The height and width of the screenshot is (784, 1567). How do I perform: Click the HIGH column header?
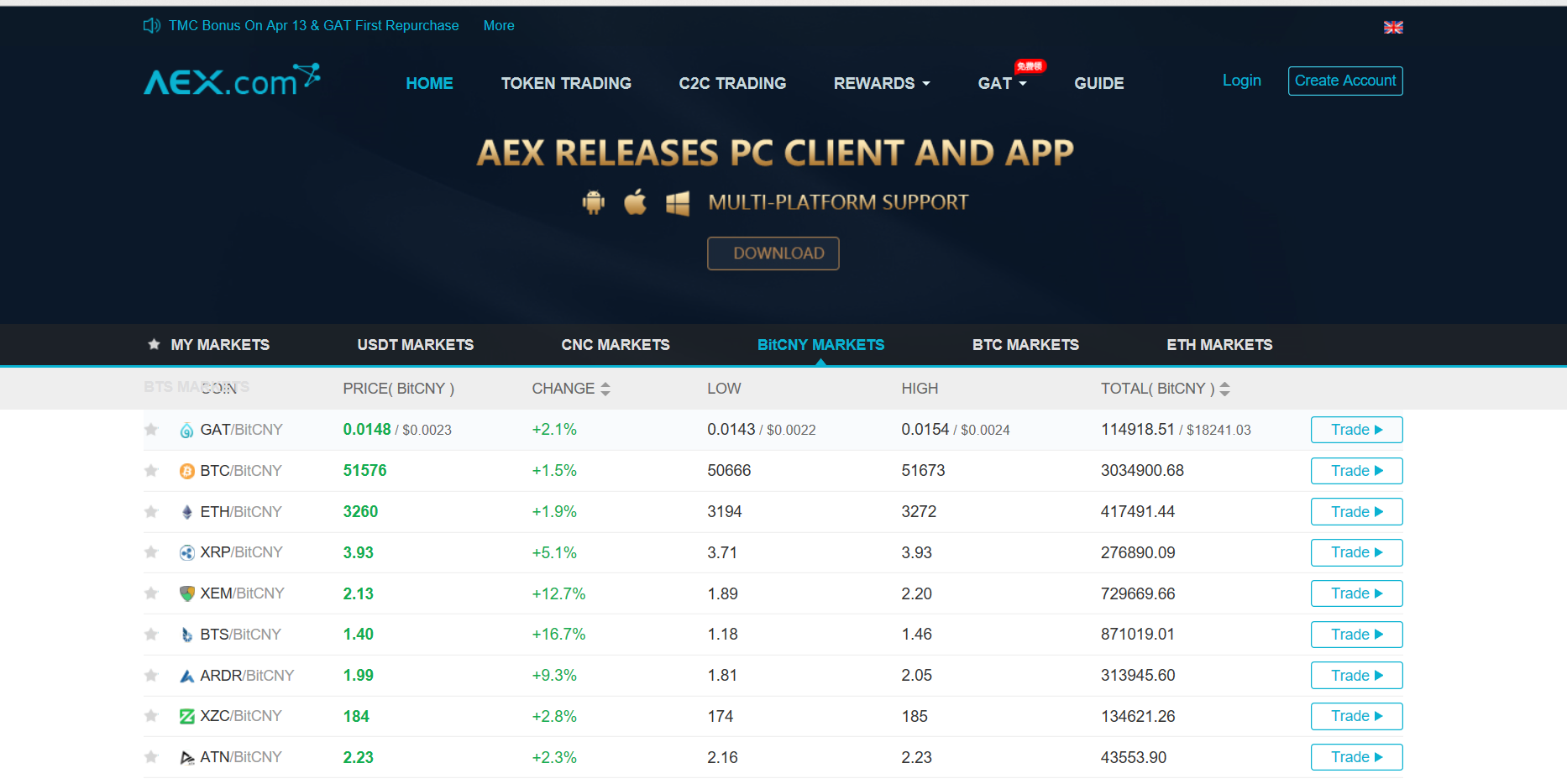tap(920, 389)
